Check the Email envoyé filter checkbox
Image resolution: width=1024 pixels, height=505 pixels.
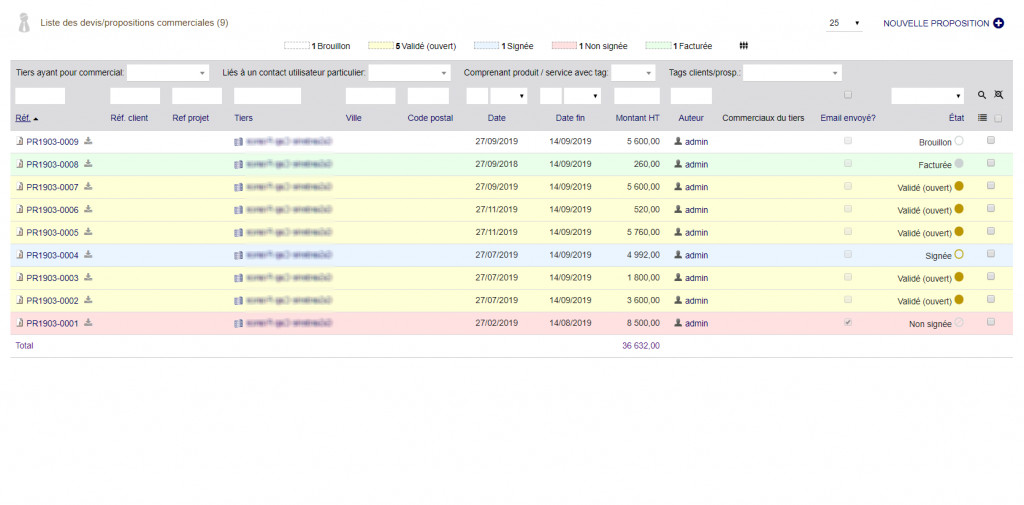[x=848, y=95]
